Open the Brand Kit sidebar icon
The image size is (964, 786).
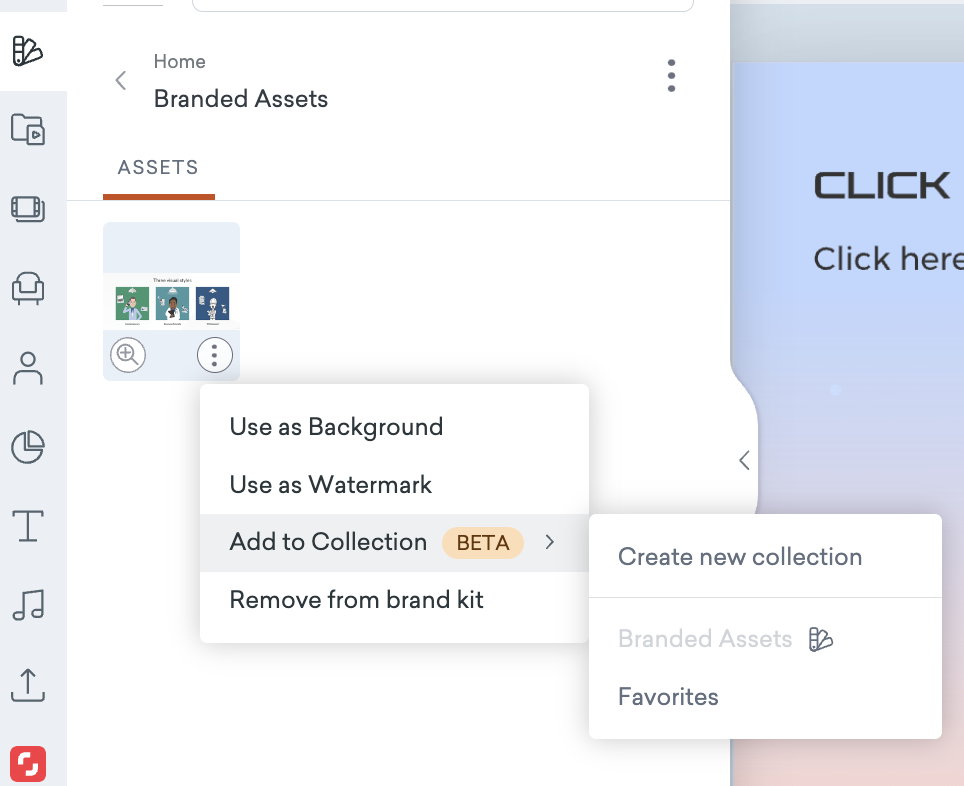[x=27, y=50]
